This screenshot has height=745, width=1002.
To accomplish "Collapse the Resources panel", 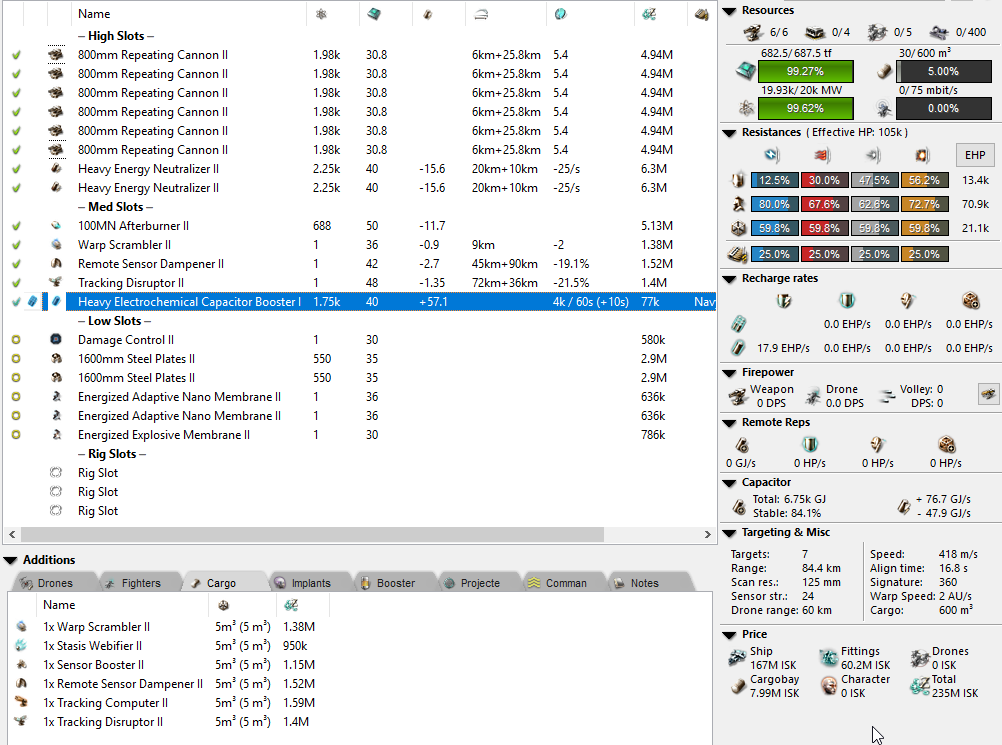I will (729, 11).
